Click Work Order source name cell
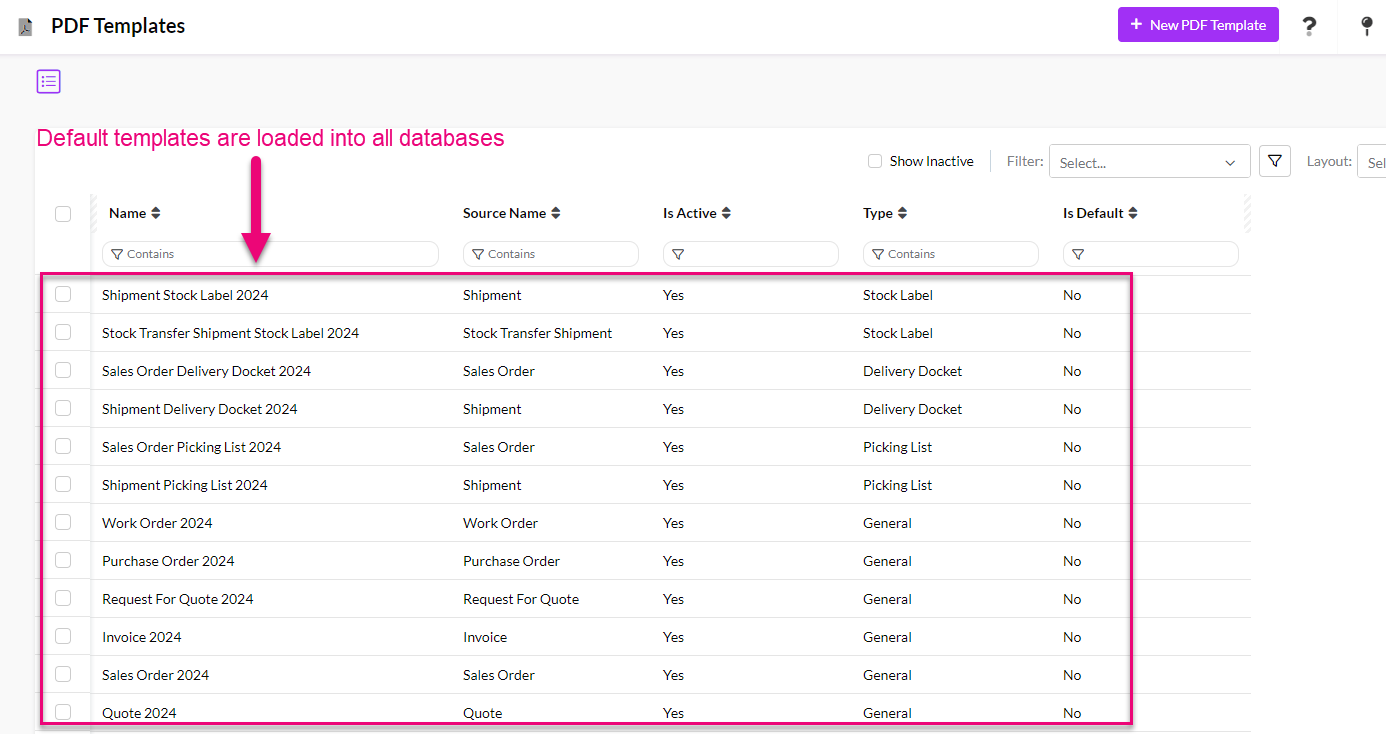 tap(500, 523)
